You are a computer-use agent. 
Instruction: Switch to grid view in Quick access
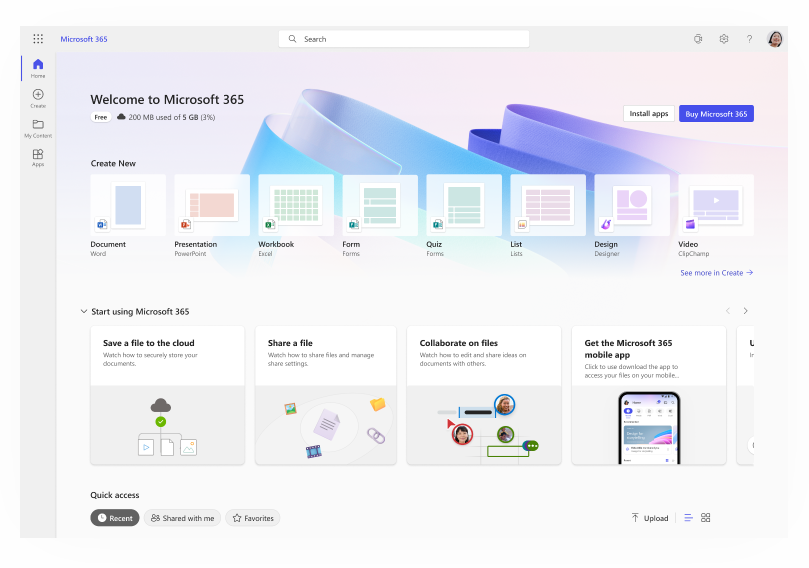(x=706, y=518)
